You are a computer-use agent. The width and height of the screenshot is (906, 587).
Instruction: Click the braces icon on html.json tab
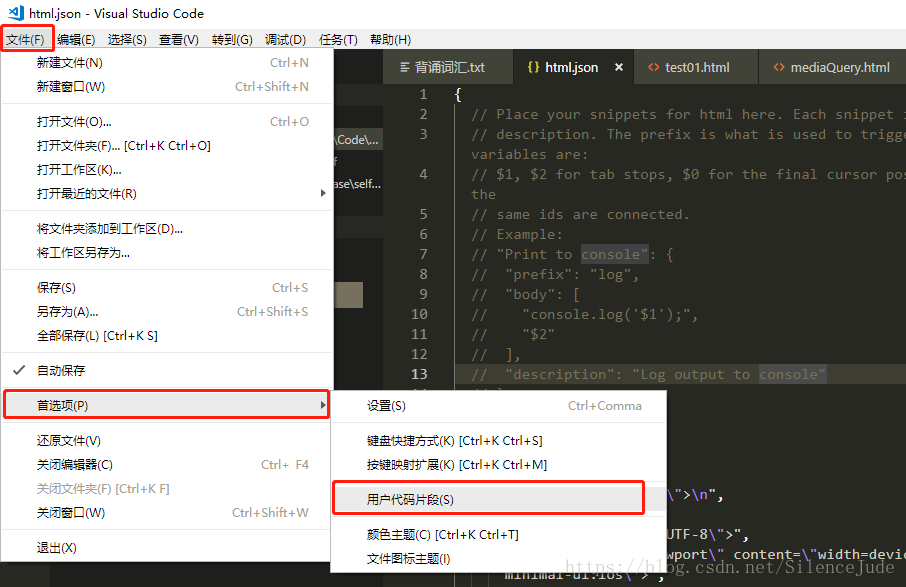click(533, 67)
